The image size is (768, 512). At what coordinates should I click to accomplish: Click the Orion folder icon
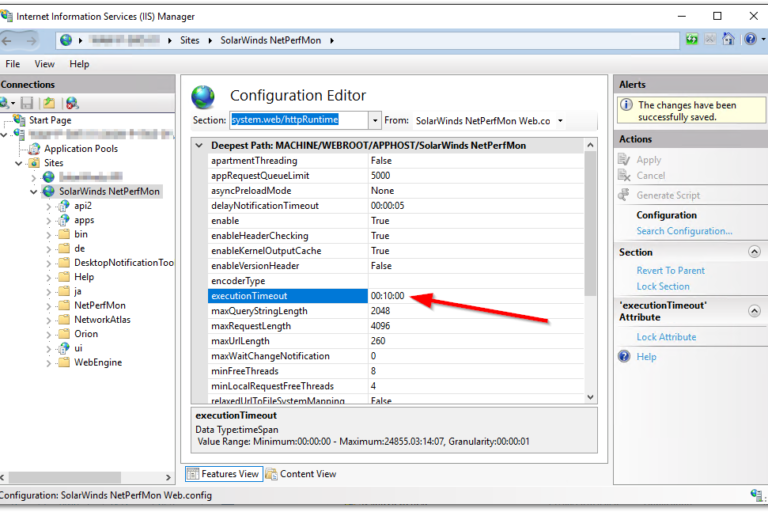click(x=64, y=334)
